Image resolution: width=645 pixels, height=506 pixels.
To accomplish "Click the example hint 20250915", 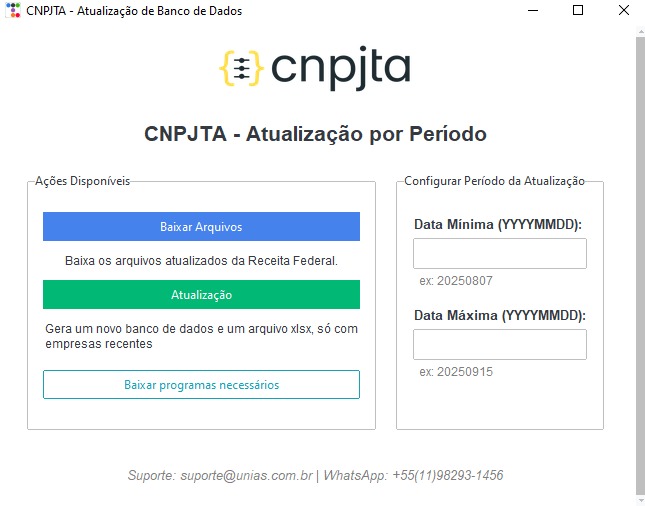I will (x=455, y=372).
